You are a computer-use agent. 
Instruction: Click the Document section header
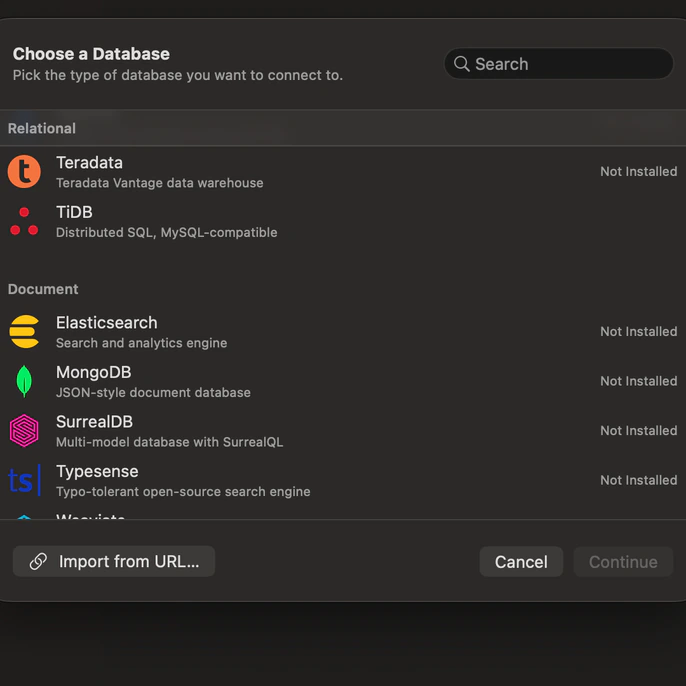pos(43,289)
